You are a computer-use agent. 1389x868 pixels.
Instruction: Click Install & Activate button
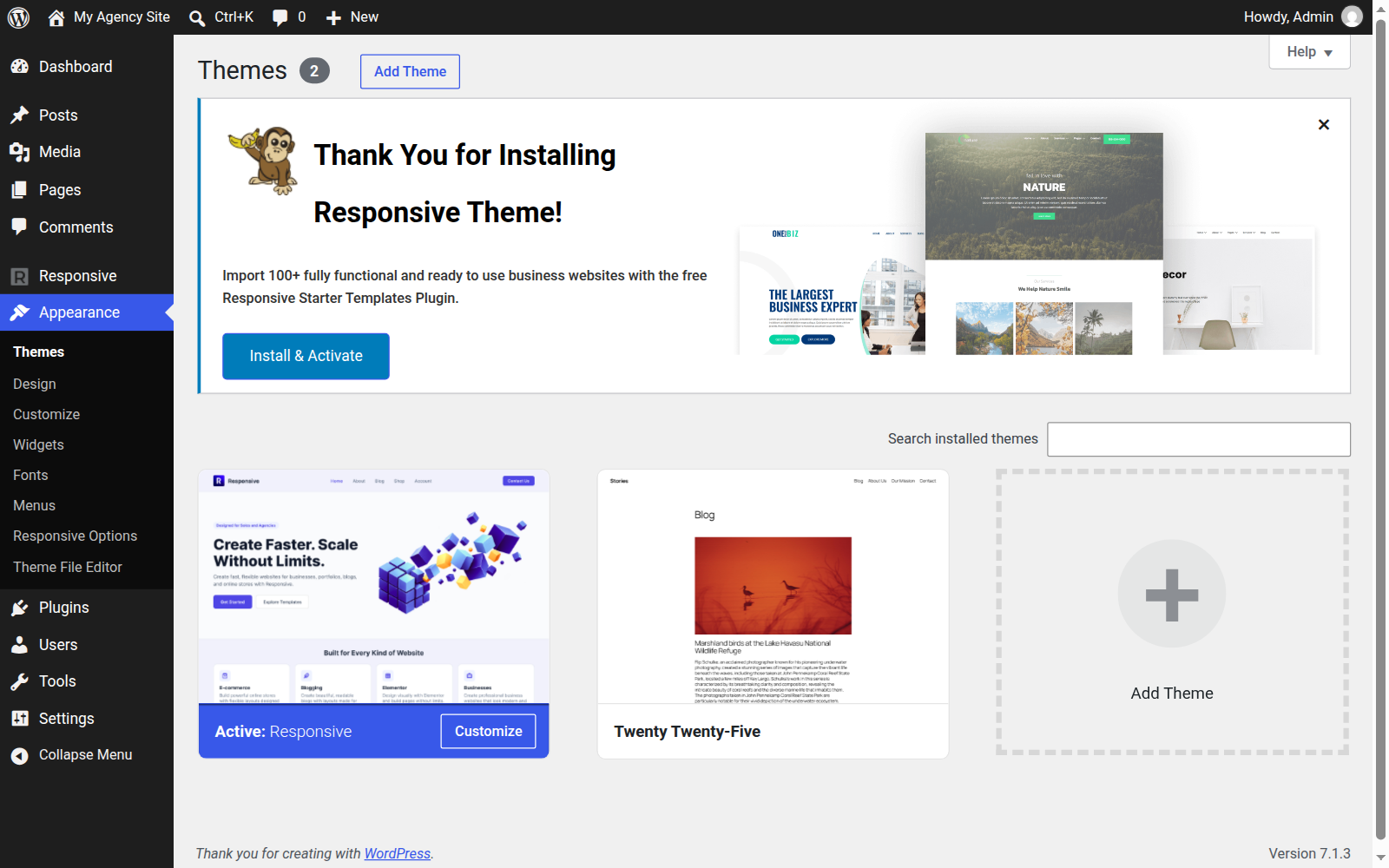(x=306, y=357)
